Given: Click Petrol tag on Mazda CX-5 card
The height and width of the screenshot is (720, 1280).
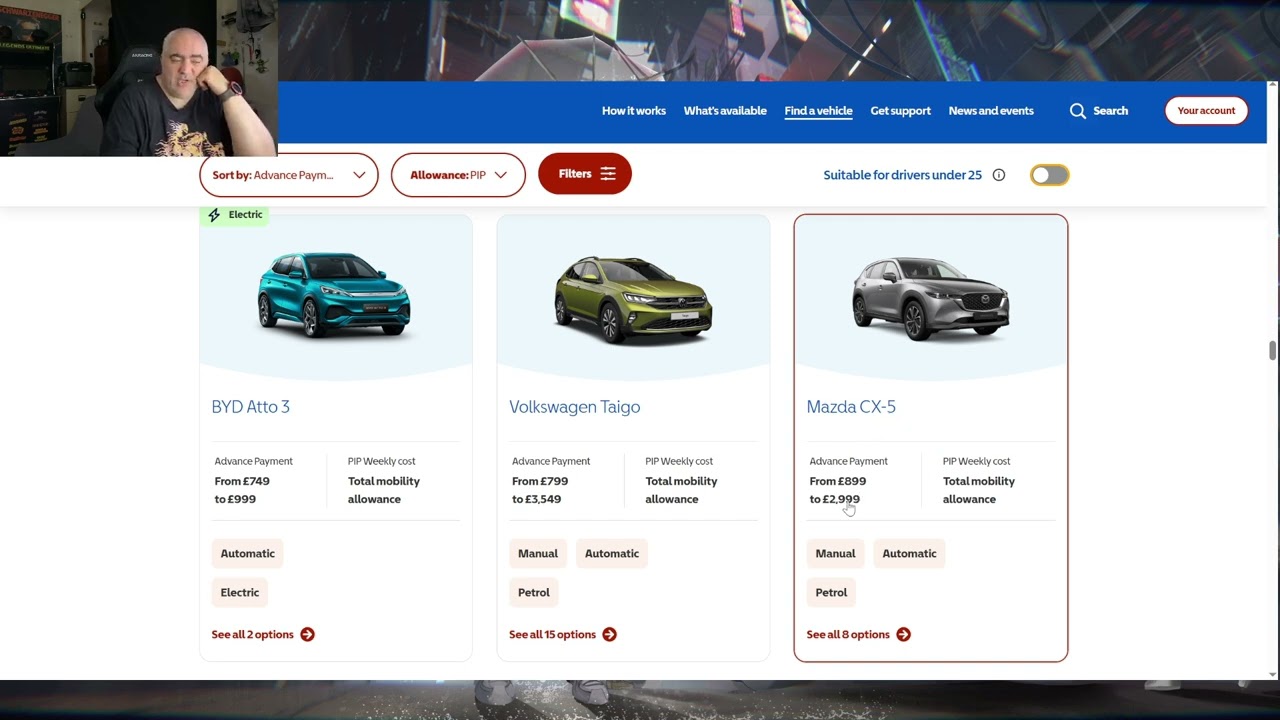Looking at the screenshot, I should pos(831,593).
